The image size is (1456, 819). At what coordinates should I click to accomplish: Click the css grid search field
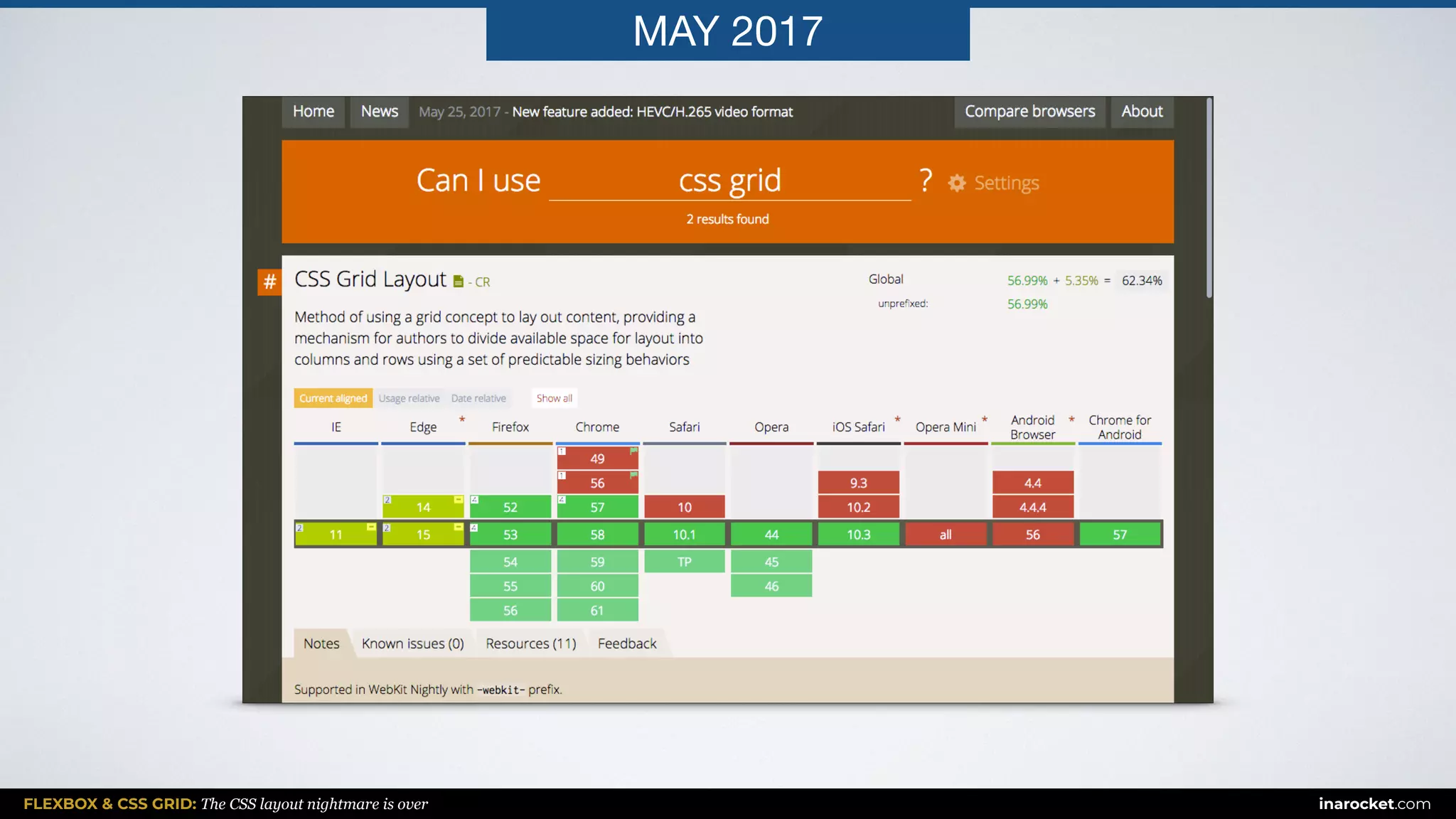pos(729,181)
